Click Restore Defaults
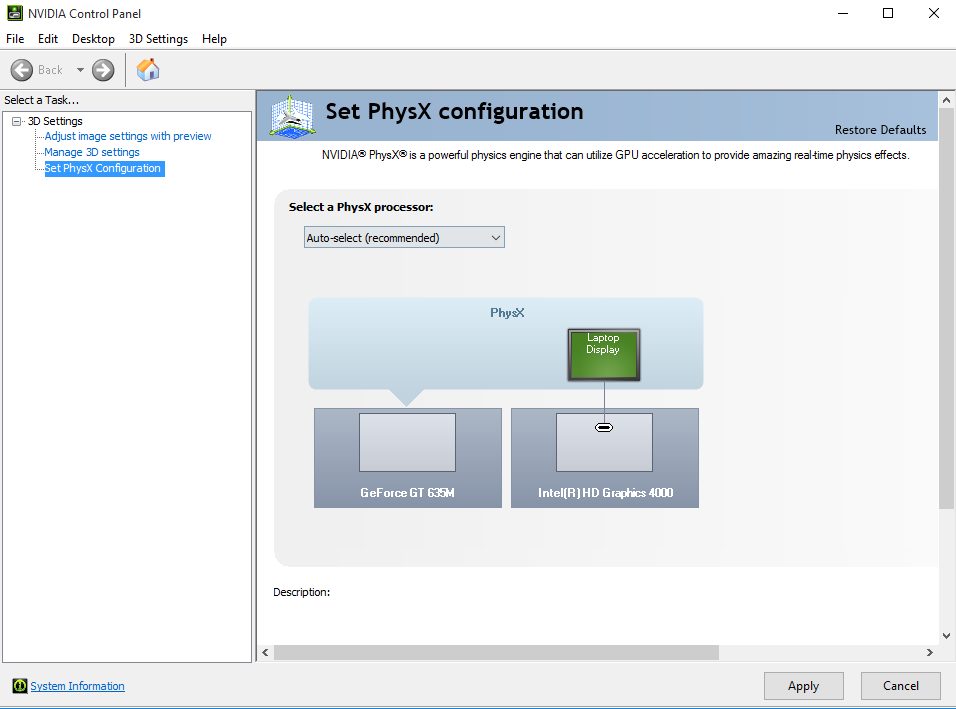Image resolution: width=956 pixels, height=709 pixels. point(880,130)
